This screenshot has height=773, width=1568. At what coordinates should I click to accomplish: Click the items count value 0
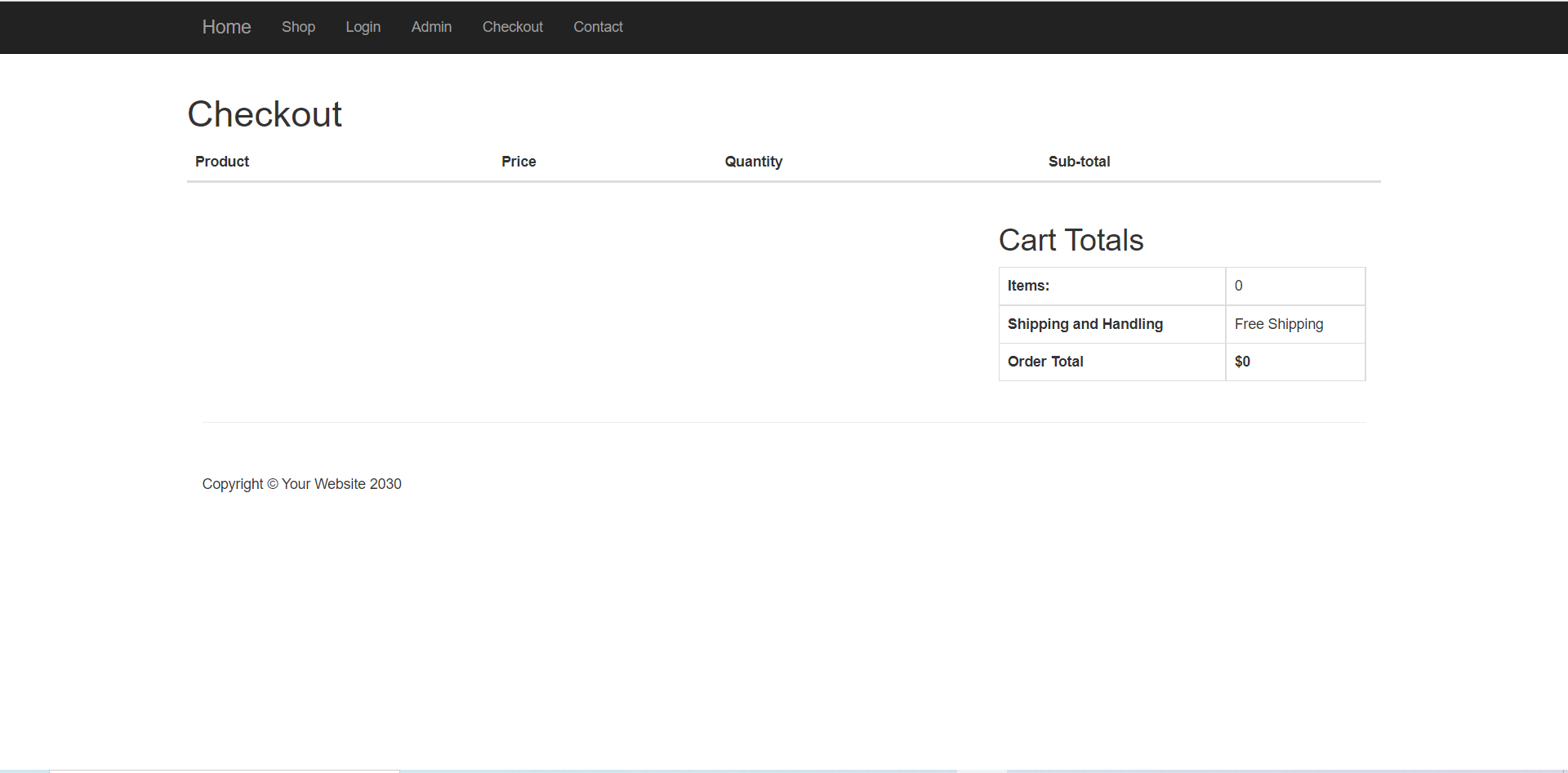pyautogui.click(x=1238, y=286)
